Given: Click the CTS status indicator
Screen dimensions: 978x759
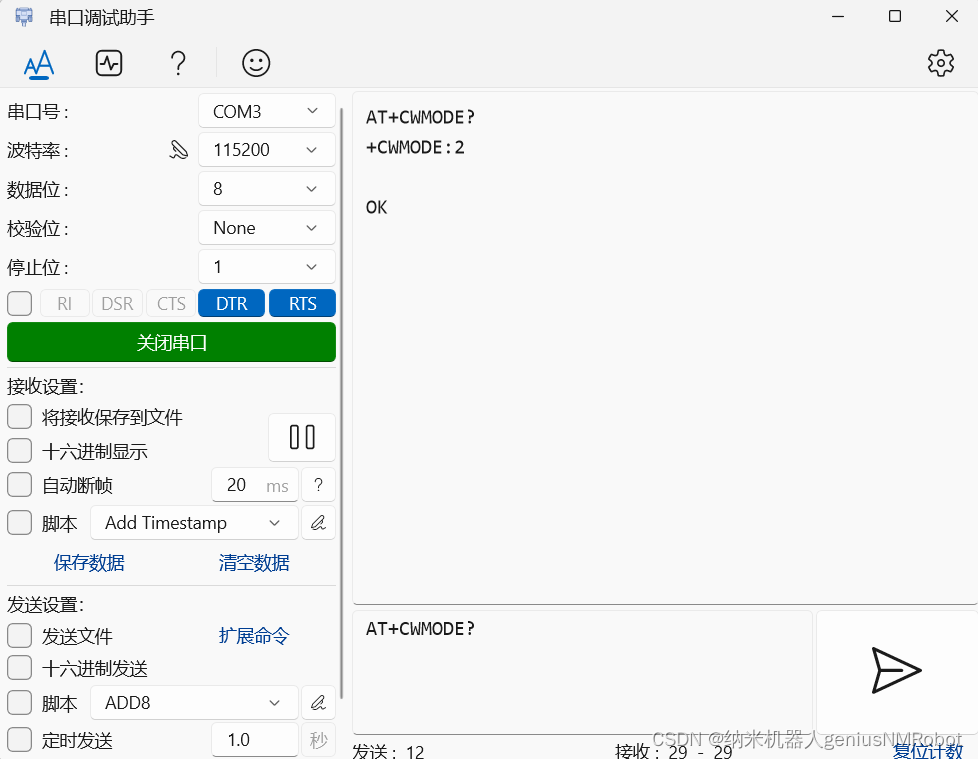Looking at the screenshot, I should point(171,304).
